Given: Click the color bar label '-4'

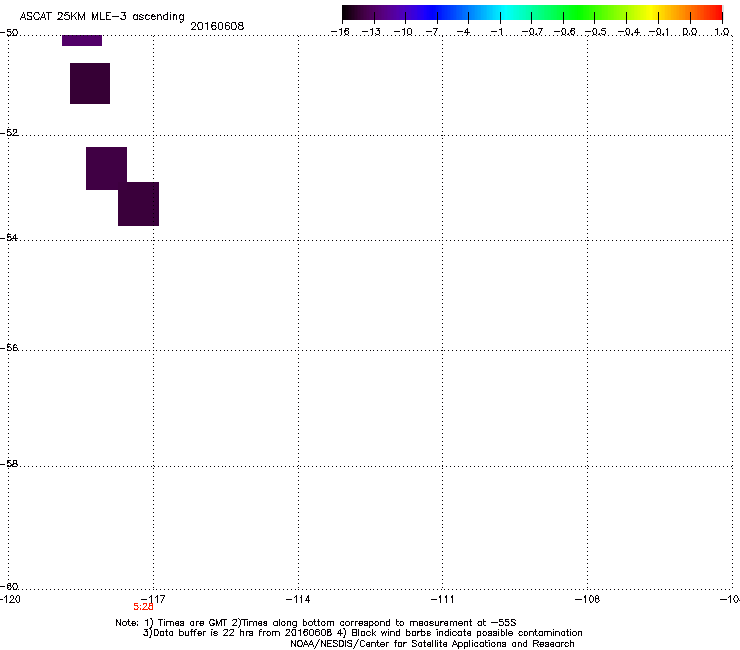Looking at the screenshot, I should point(464,32).
